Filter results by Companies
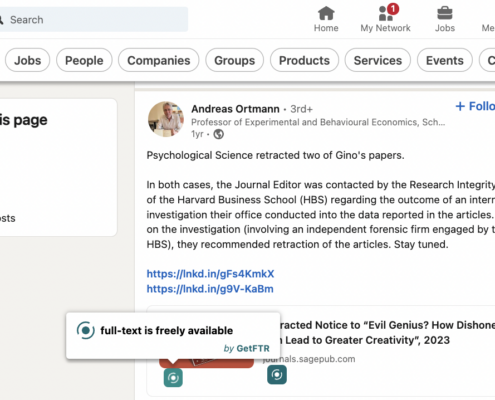 (159, 60)
